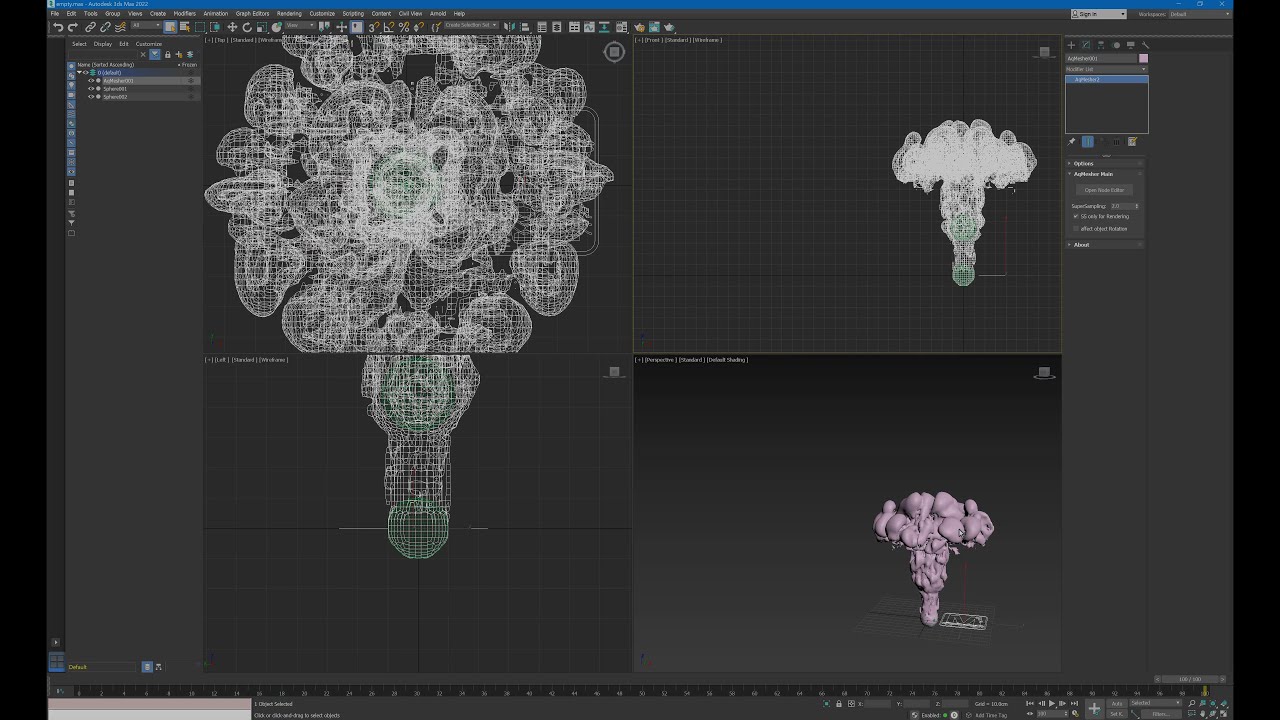Viewport: 1280px width, 720px height.
Task: Open the Hierarchy panel icon
Action: [1101, 45]
